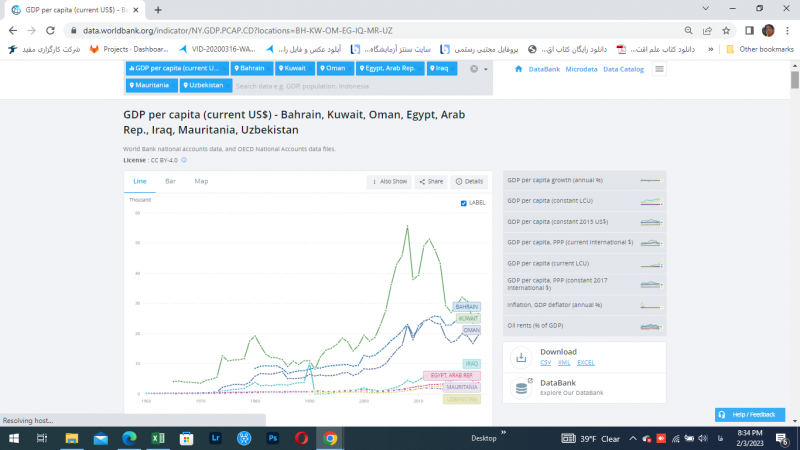Switch to the Bar chart tab
800x450 pixels.
click(170, 181)
